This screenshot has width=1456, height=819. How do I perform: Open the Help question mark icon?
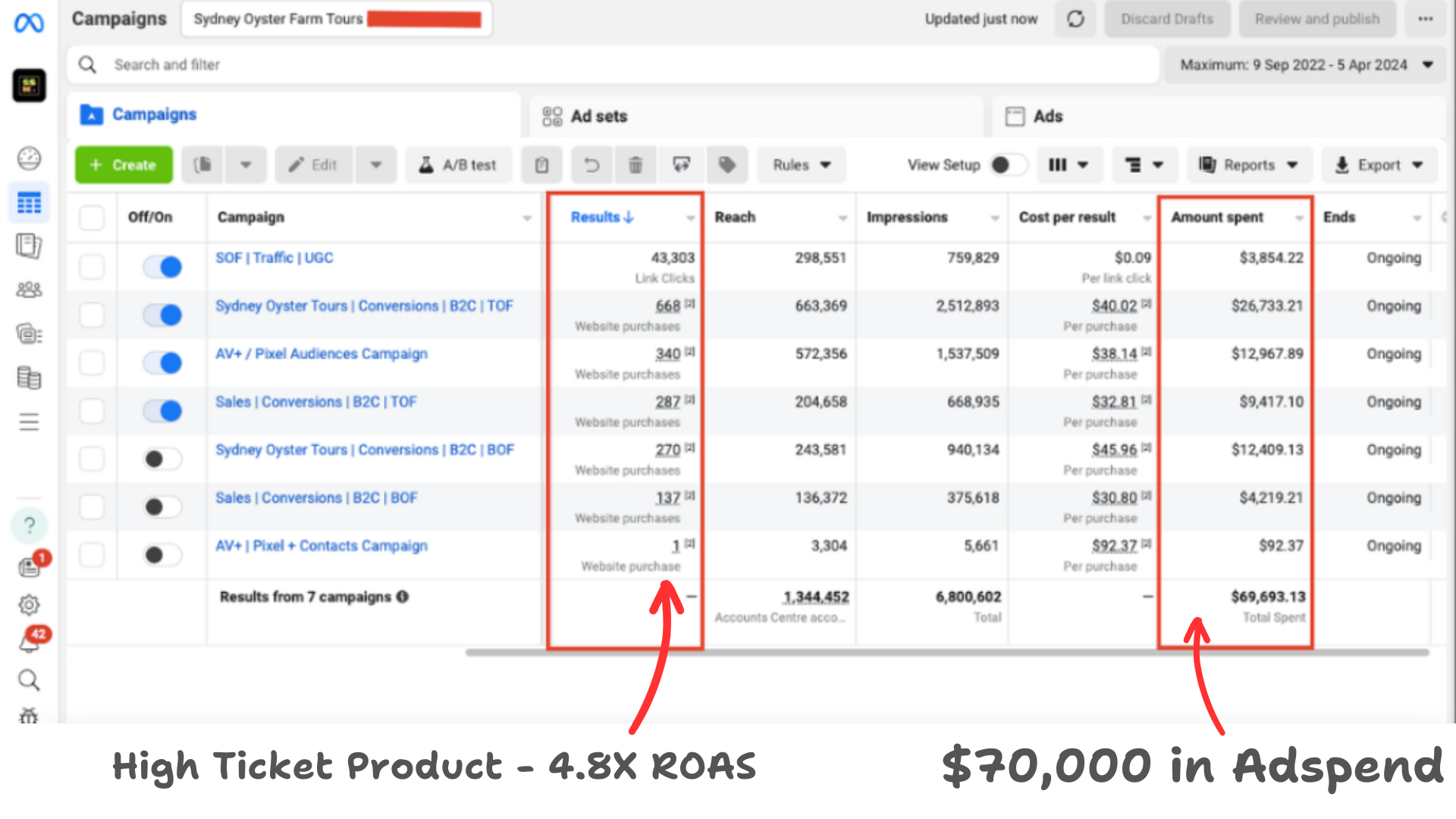coord(29,525)
